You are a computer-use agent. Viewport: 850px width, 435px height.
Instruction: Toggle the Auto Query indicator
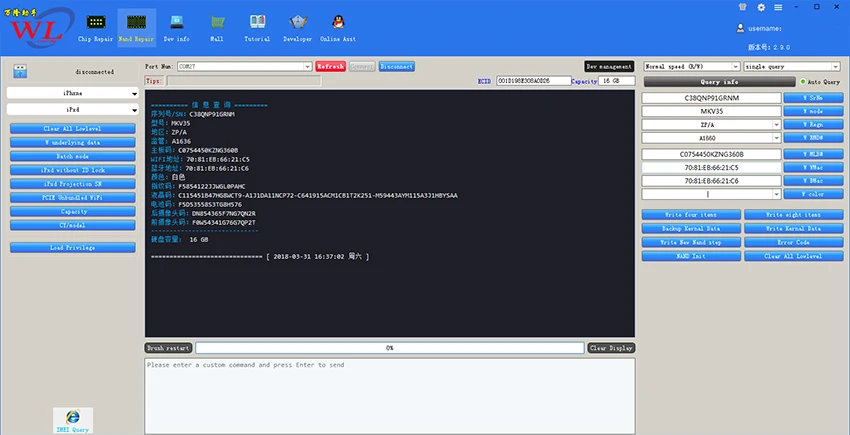[803, 82]
